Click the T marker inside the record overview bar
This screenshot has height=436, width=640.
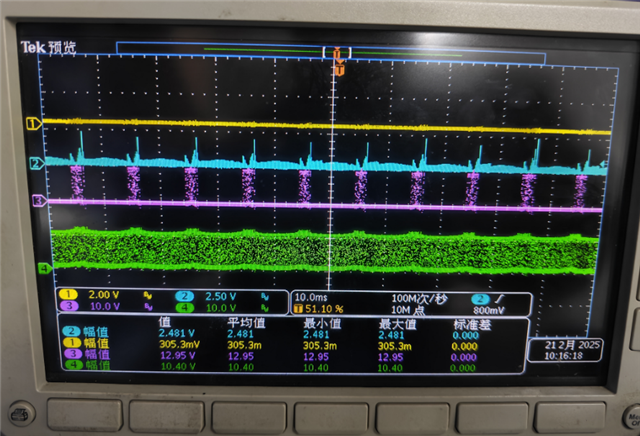(x=337, y=53)
